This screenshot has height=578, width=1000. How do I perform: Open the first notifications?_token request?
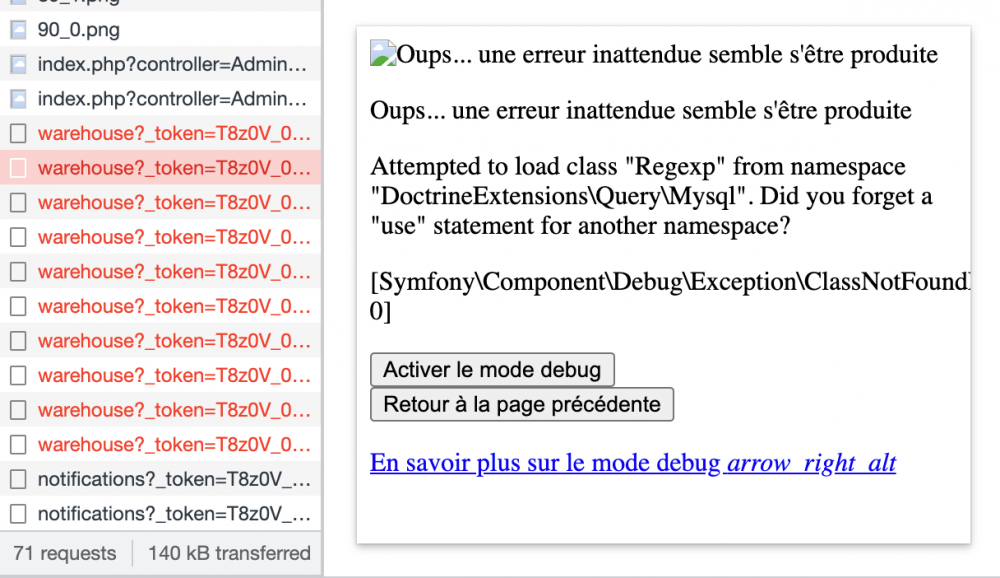coord(170,479)
